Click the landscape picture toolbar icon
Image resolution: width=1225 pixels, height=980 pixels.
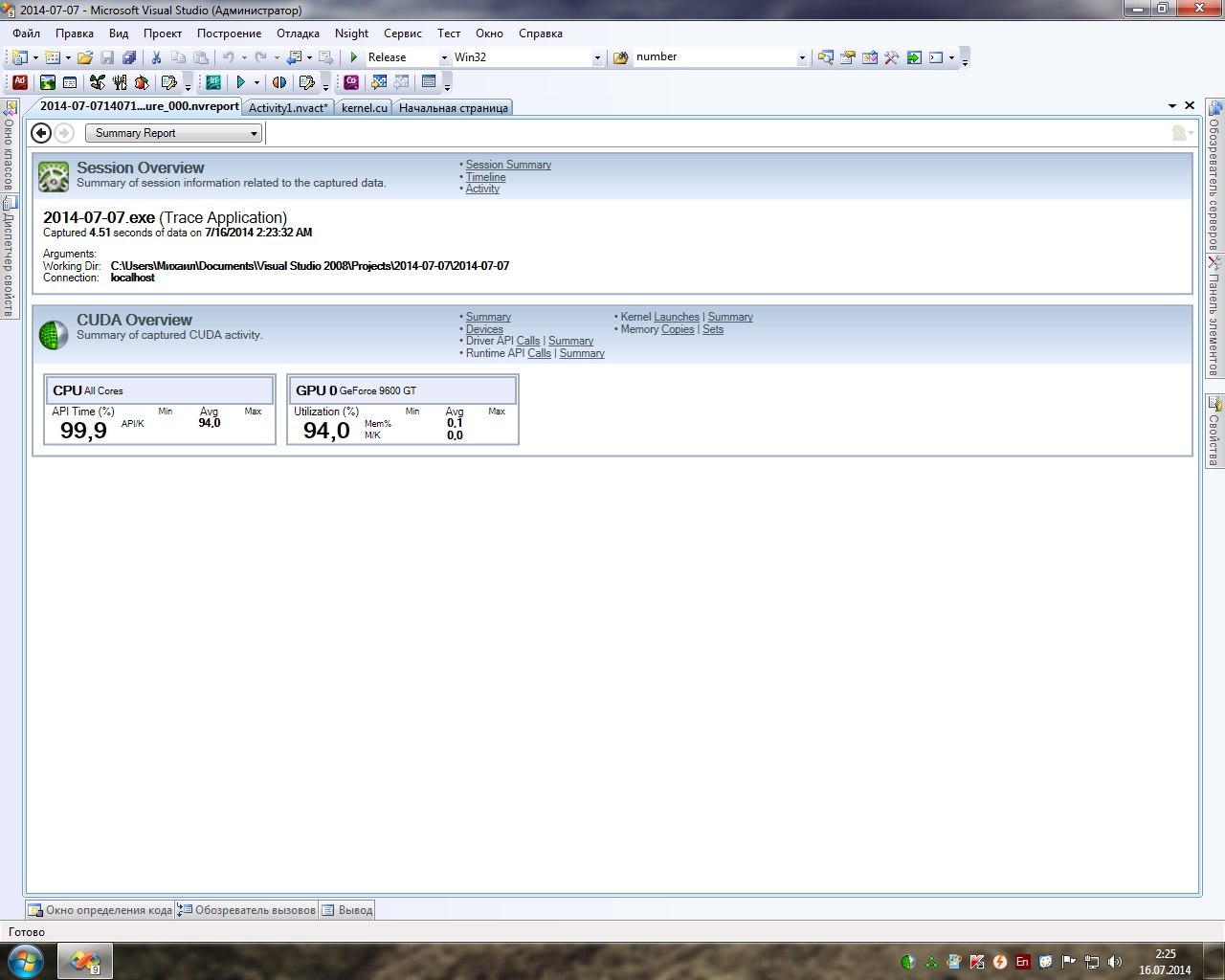[x=47, y=82]
